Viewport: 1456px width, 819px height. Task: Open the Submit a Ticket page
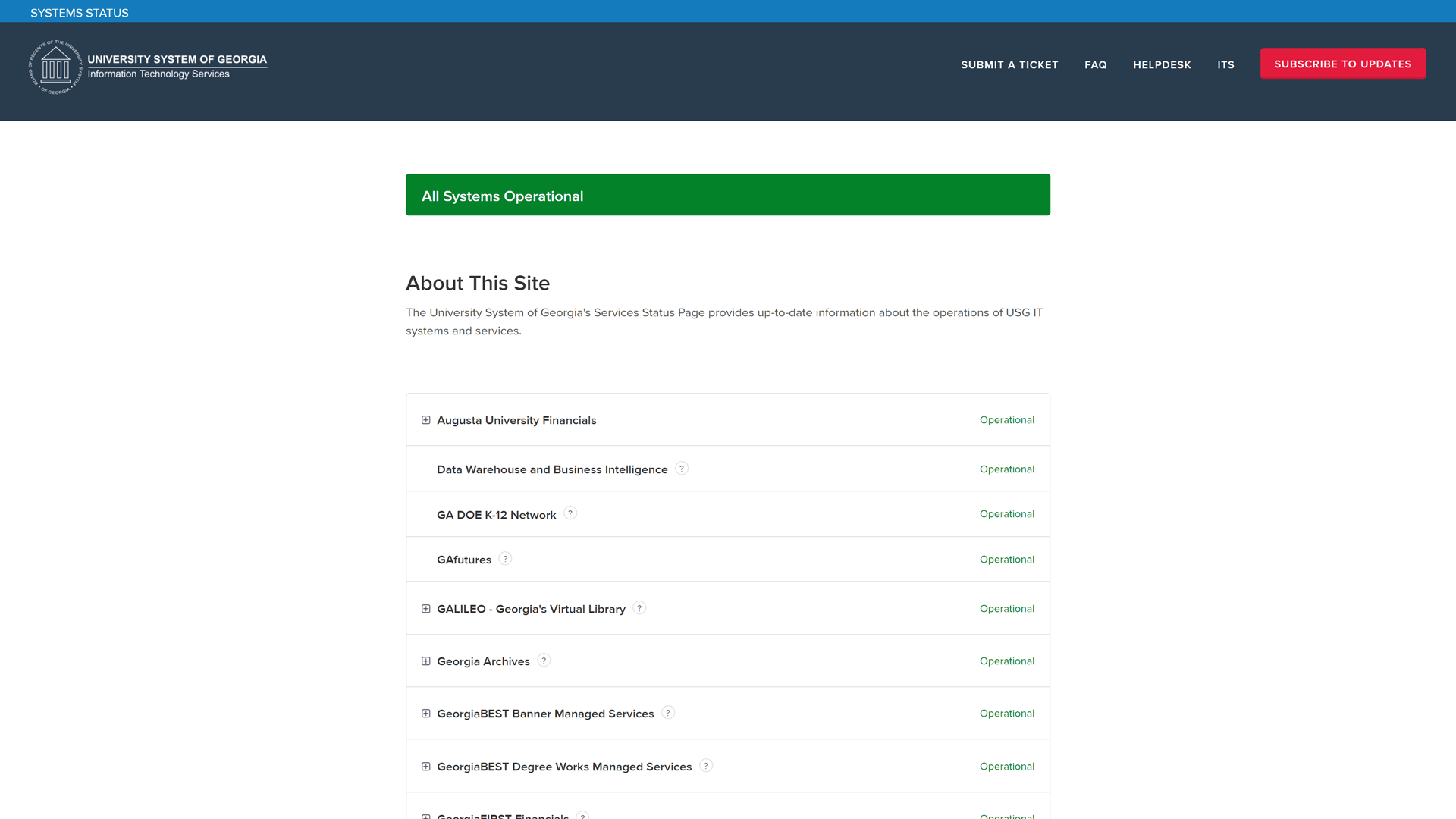tap(1009, 65)
